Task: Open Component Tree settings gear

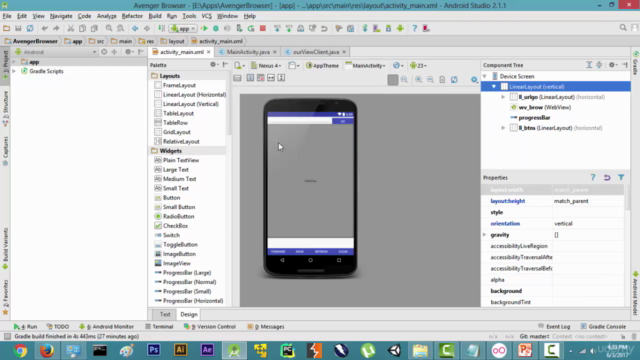Action: click(x=612, y=65)
